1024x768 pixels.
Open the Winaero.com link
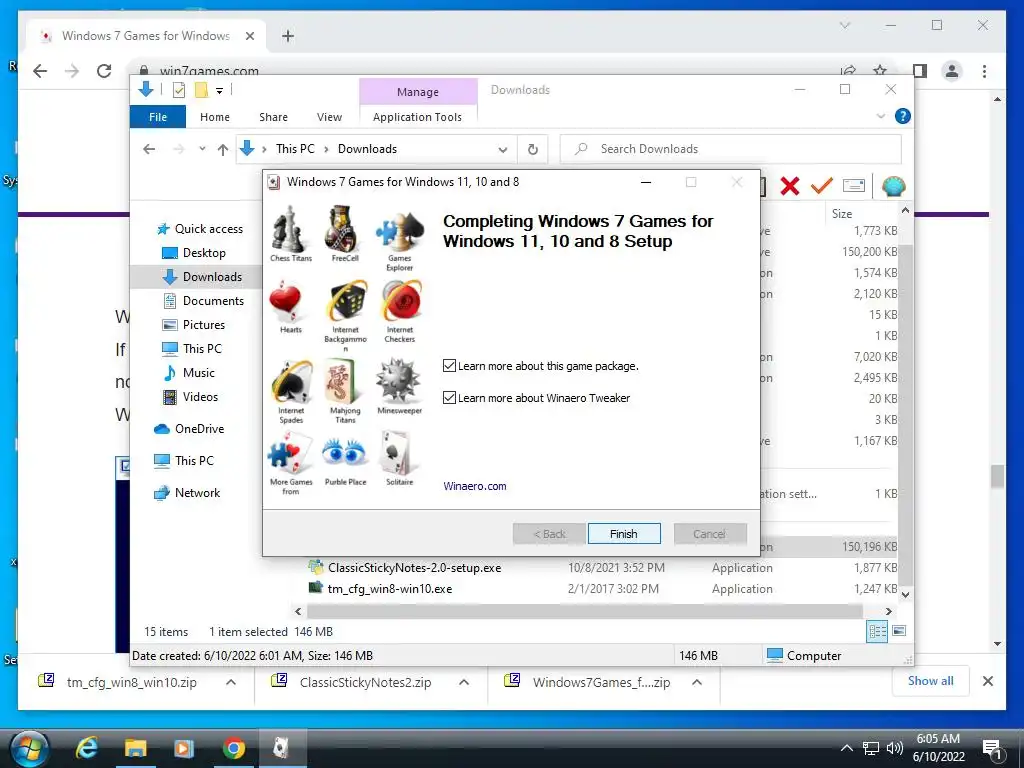(475, 486)
